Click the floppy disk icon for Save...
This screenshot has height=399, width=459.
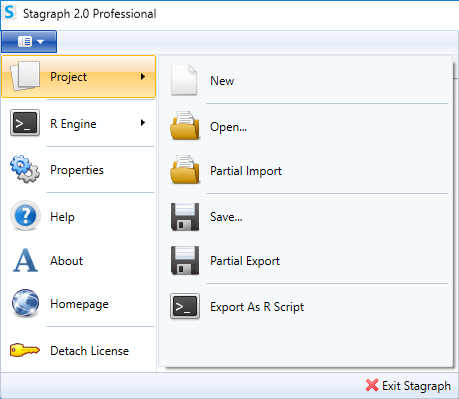pos(185,217)
